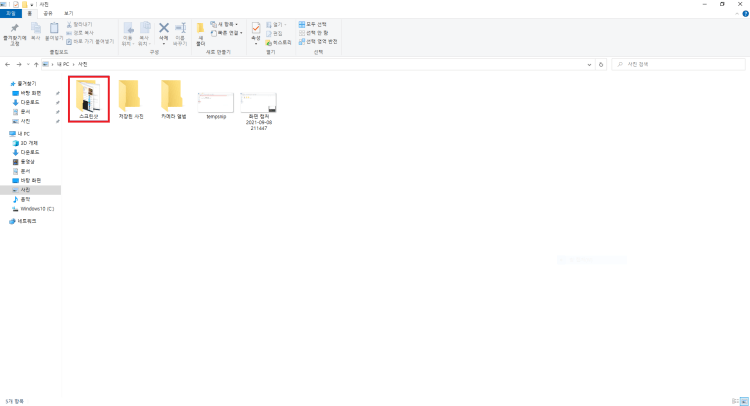
Task: Refresh the current folder
Action: 601,65
